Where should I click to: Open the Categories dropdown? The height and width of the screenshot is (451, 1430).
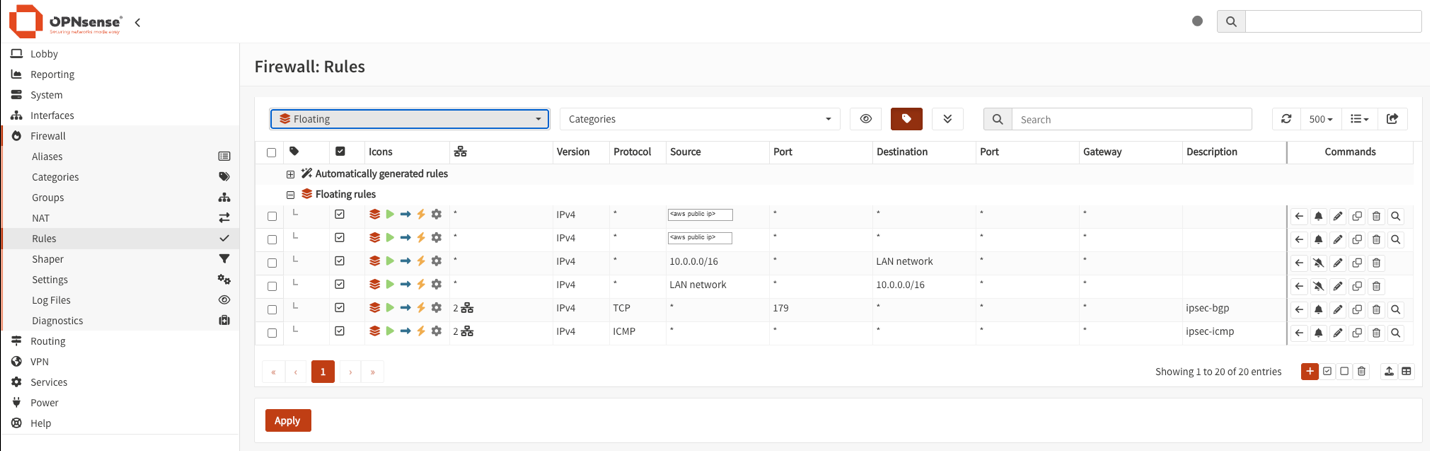(700, 119)
